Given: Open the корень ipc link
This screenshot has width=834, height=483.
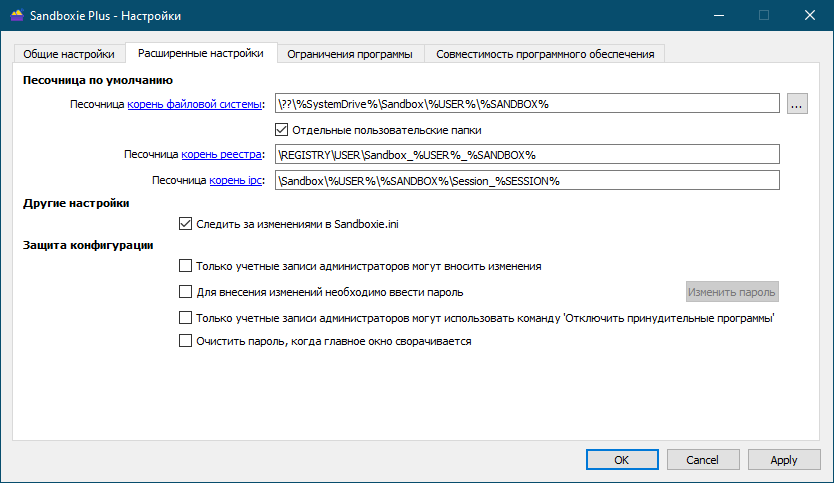Looking at the screenshot, I should pos(236,180).
